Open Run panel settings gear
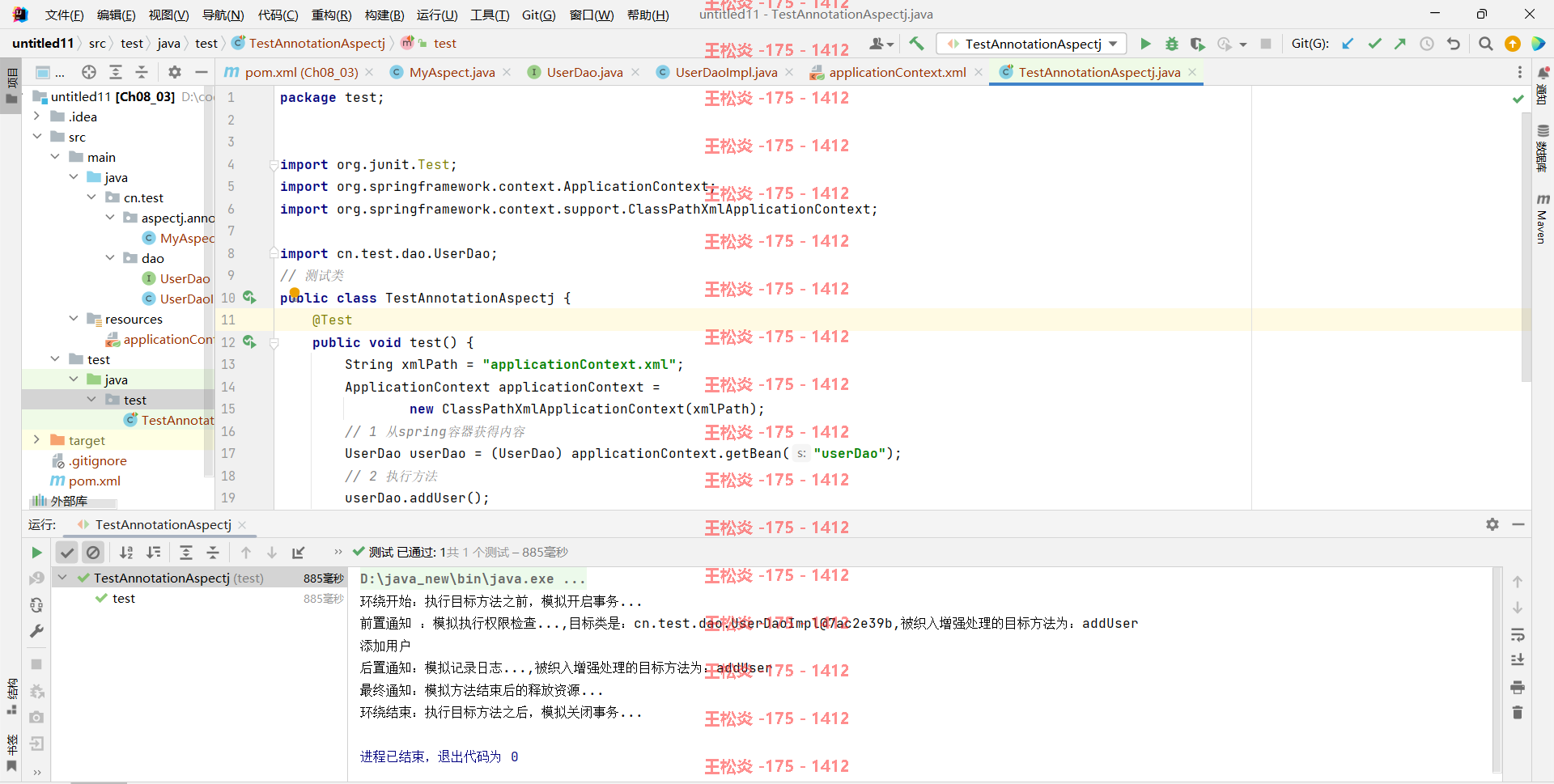 [x=1492, y=524]
